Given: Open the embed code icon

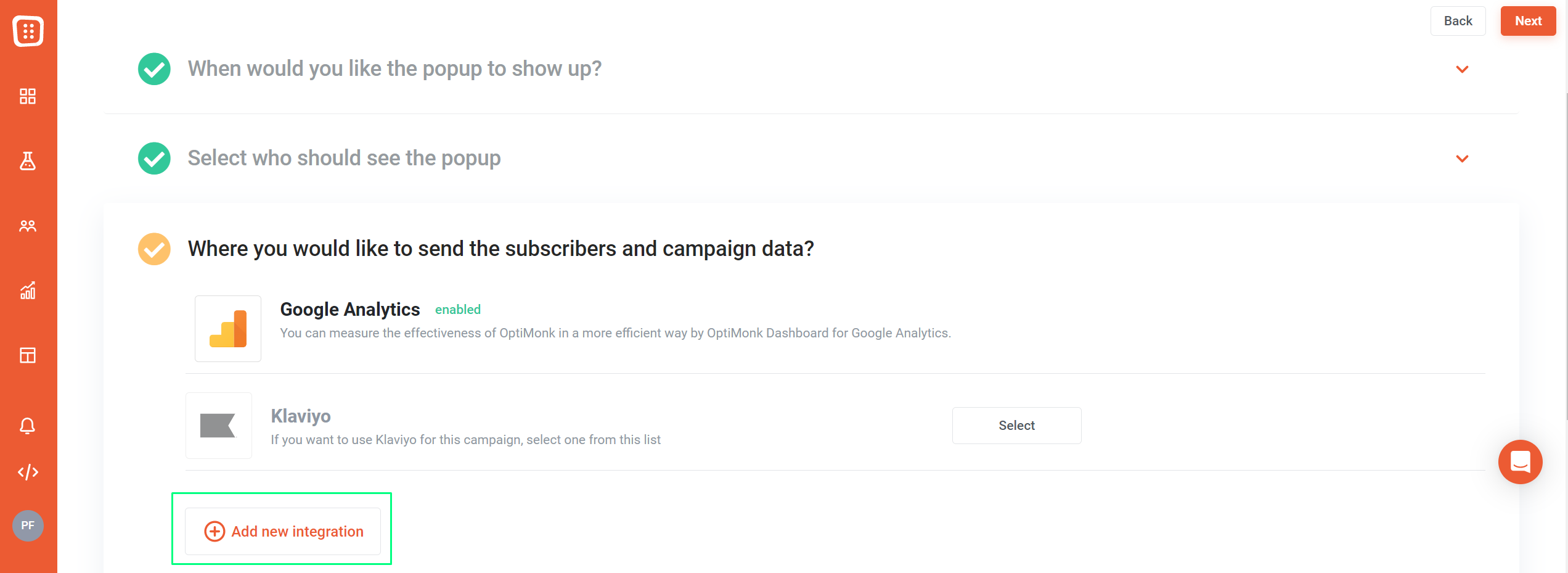Looking at the screenshot, I should (28, 472).
